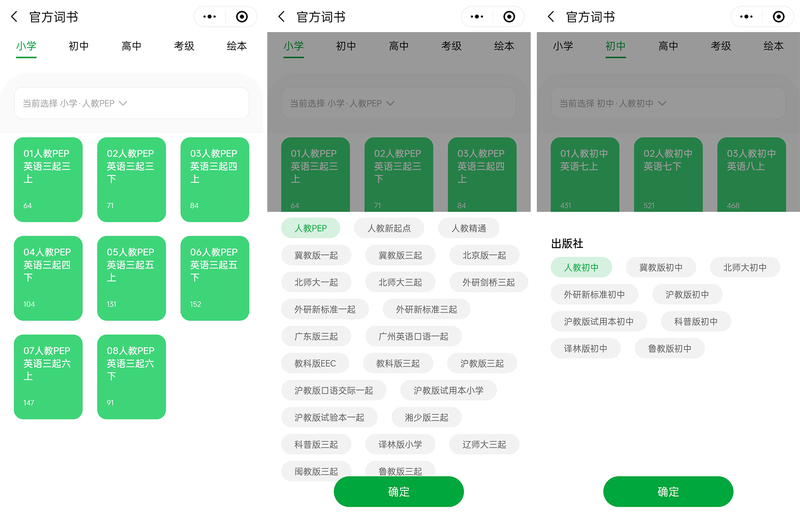Switch to 初中 tab in left screen

click(79, 46)
